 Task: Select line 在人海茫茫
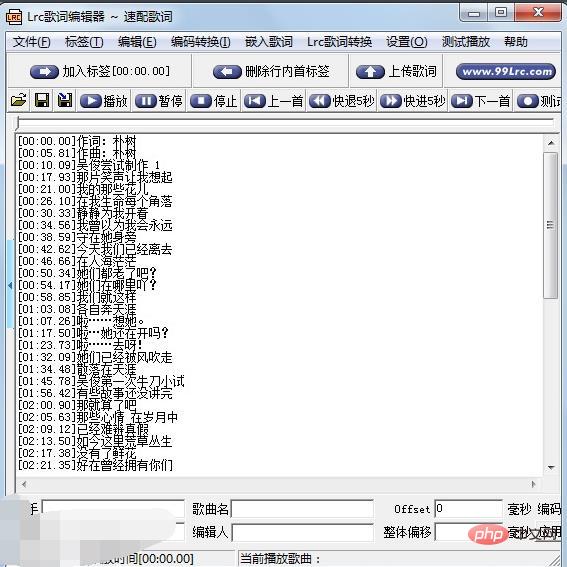(77, 261)
